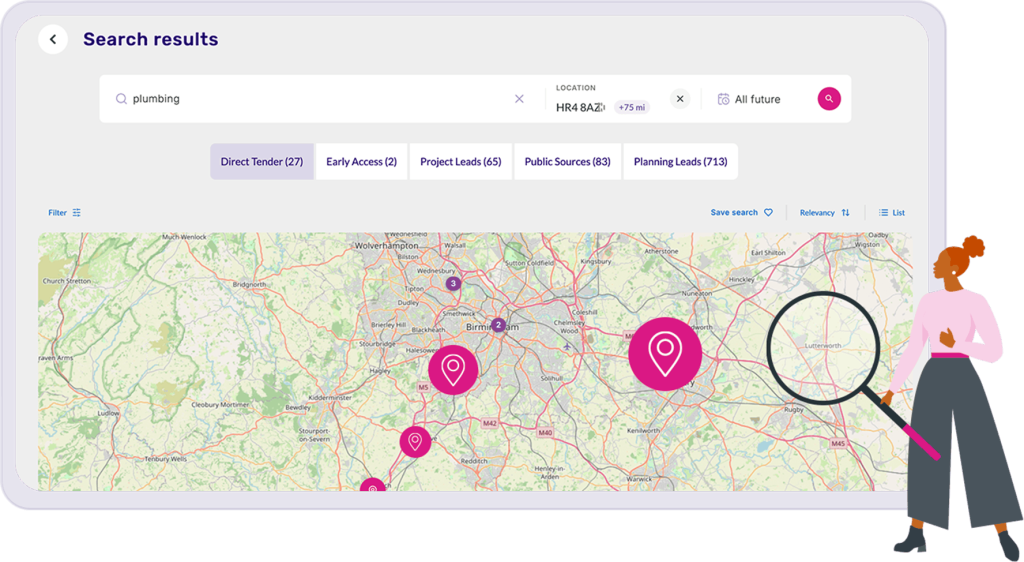Open the All future date selector
Image resolution: width=1024 pixels, height=562 pixels.
pyautogui.click(x=748, y=99)
